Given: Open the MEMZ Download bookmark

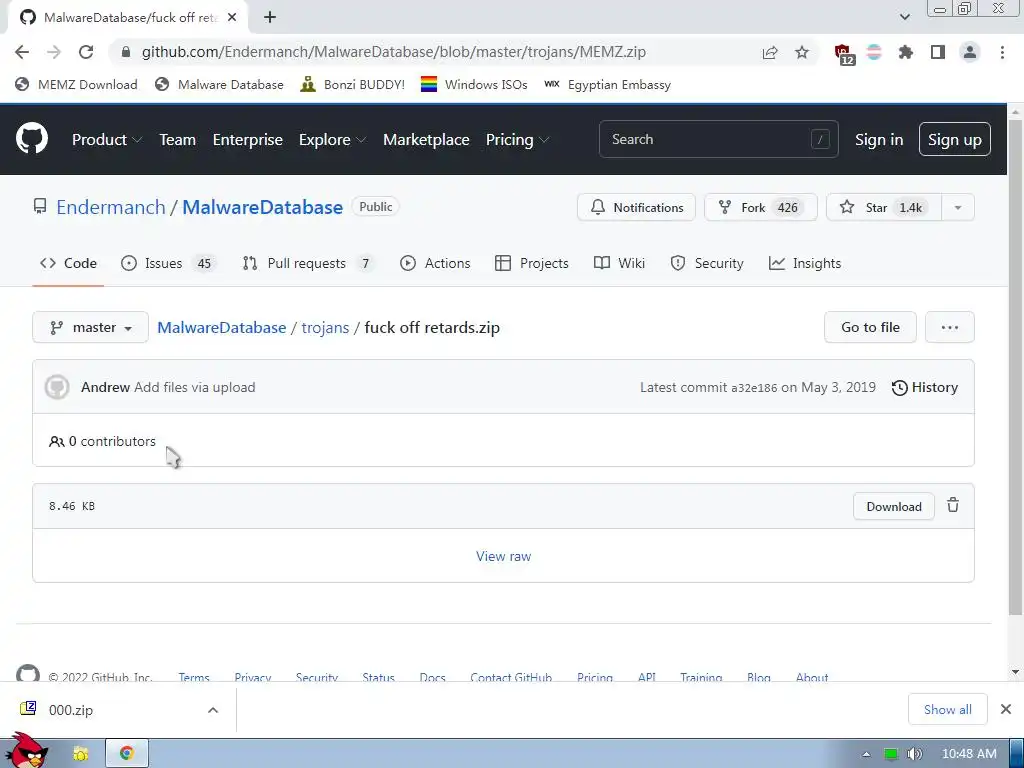Looking at the screenshot, I should point(76,84).
